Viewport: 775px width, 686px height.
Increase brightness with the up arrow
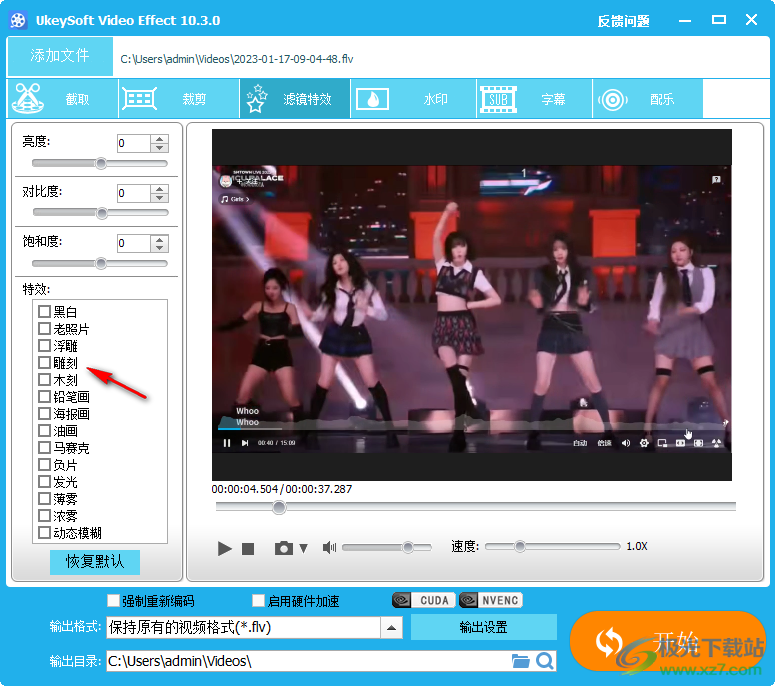click(x=159, y=139)
